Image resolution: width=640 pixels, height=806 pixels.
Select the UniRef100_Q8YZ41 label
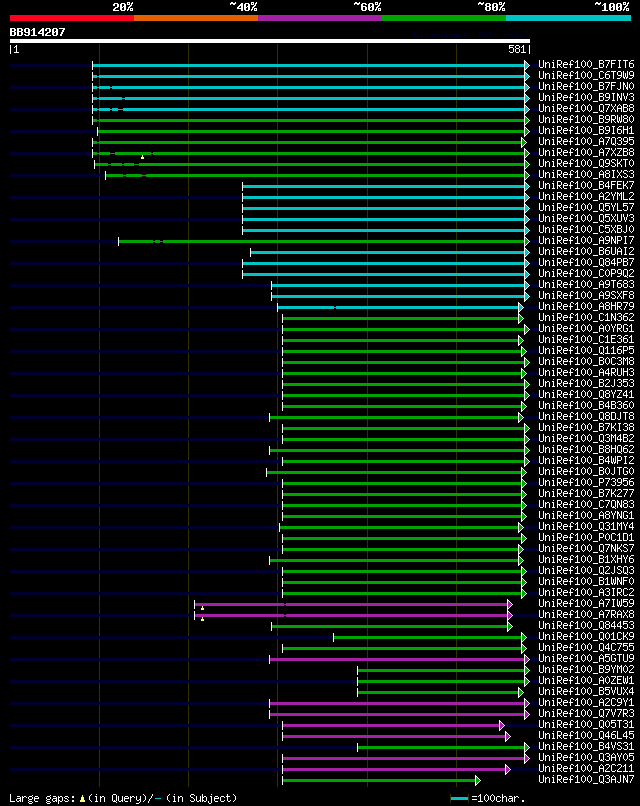(586, 395)
